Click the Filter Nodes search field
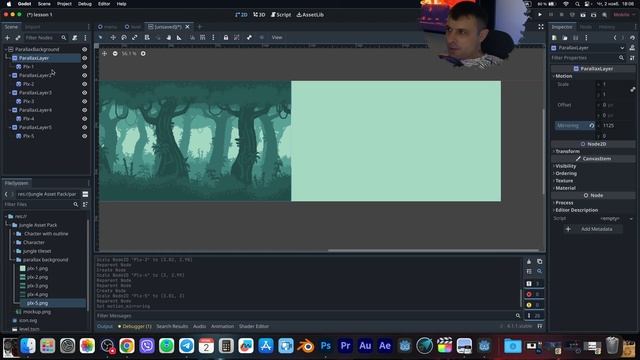 tap(45, 38)
